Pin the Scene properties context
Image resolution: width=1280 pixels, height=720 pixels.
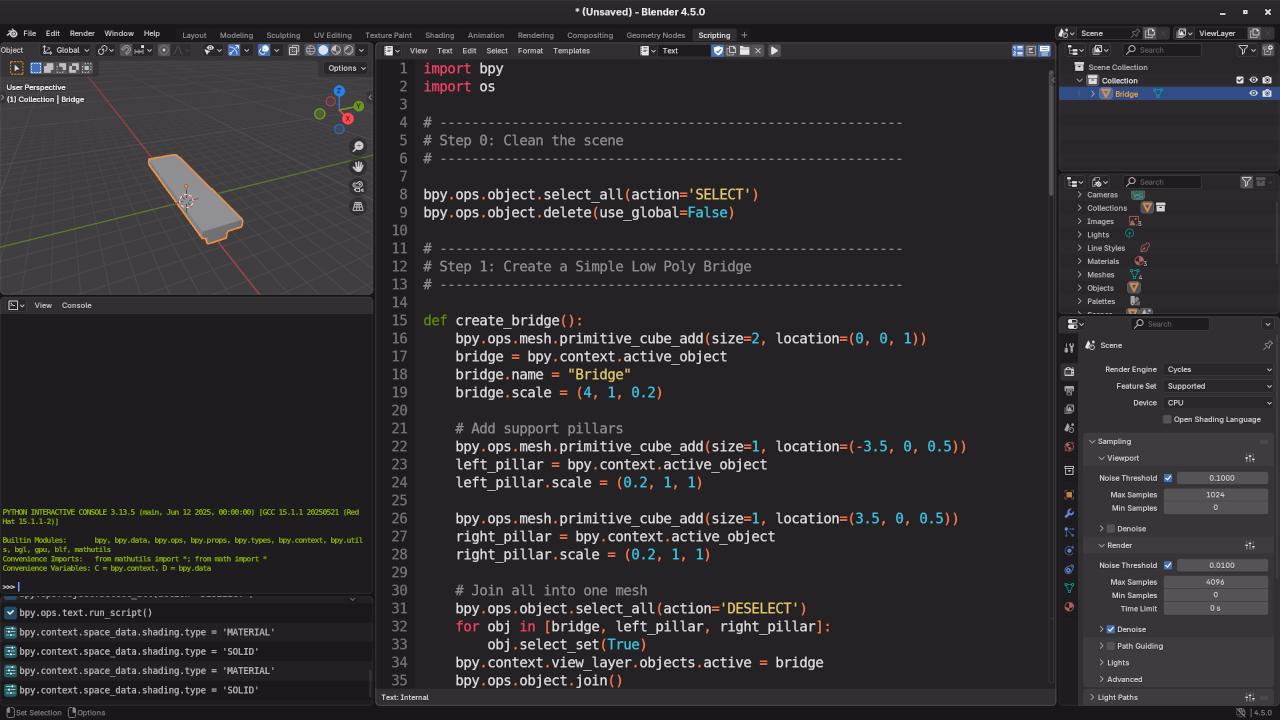click(x=1267, y=345)
